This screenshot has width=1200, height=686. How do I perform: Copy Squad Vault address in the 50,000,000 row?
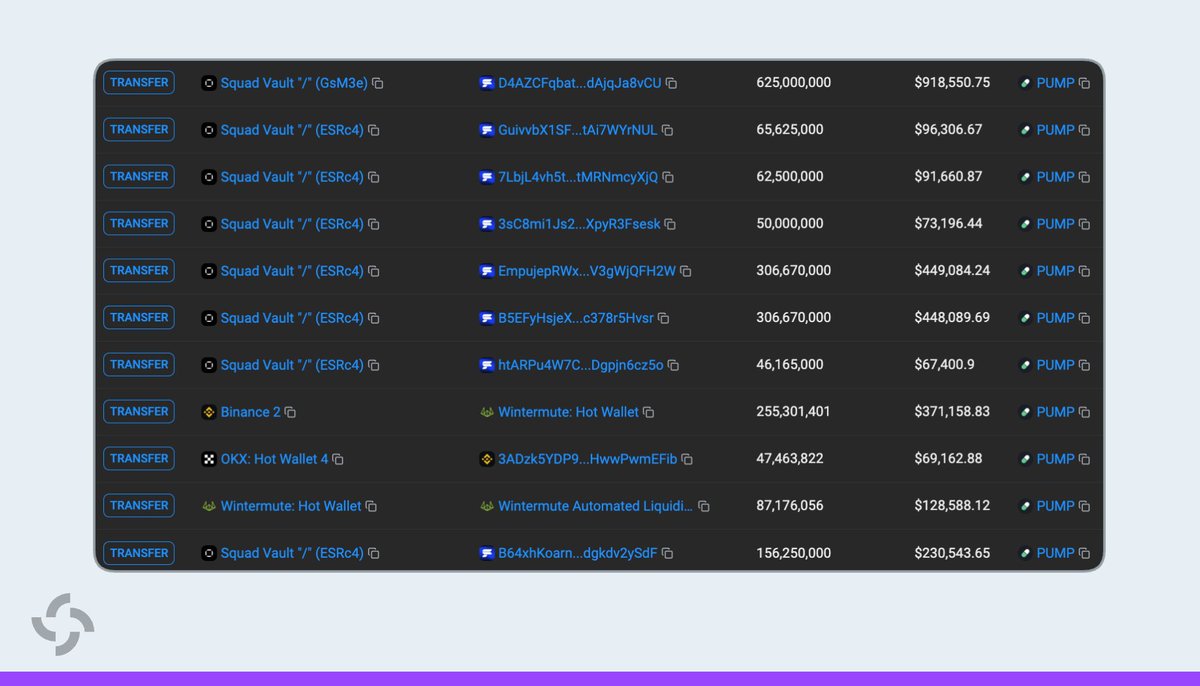(x=374, y=224)
